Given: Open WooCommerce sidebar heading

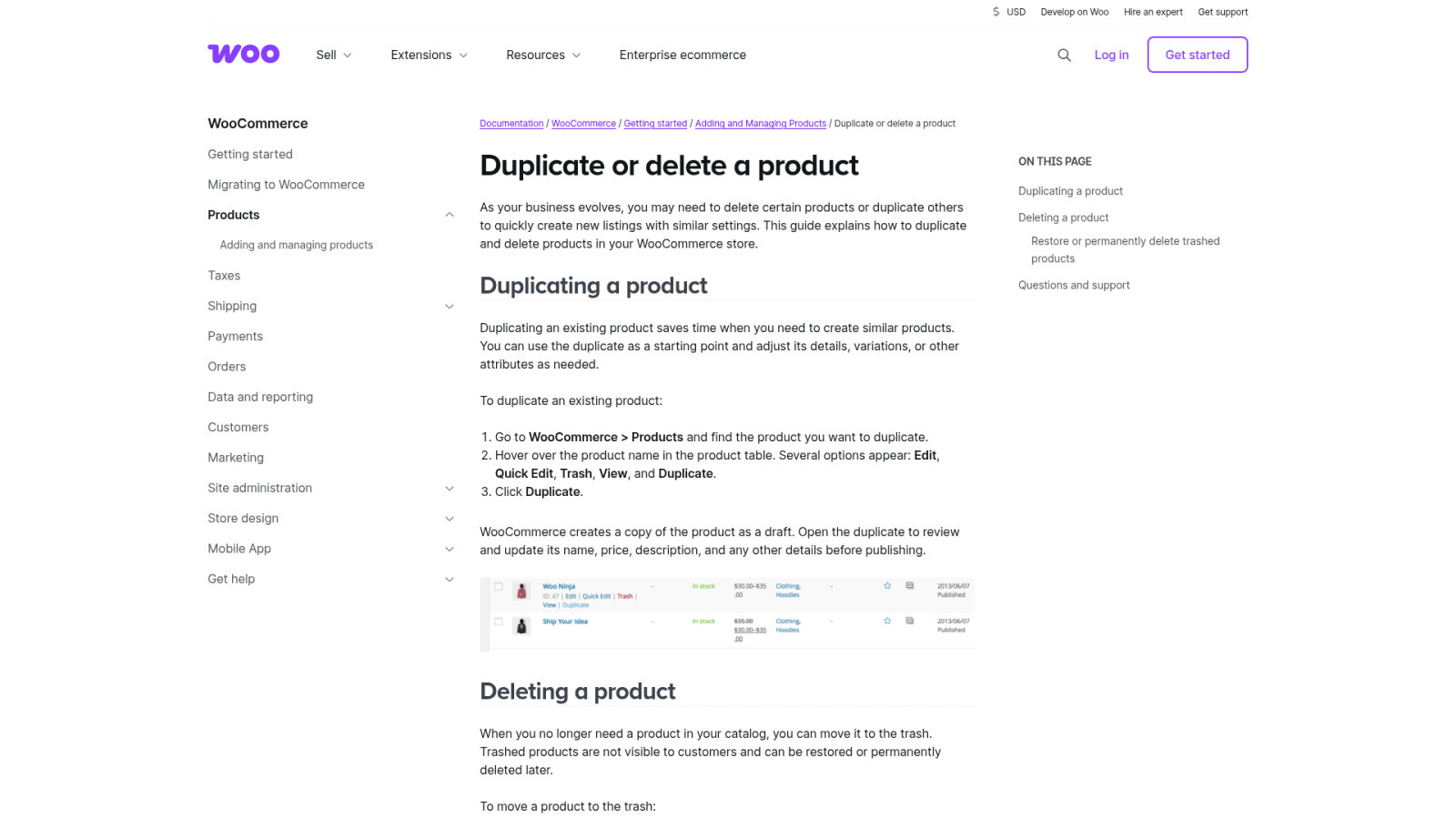Looking at the screenshot, I should click(x=258, y=123).
